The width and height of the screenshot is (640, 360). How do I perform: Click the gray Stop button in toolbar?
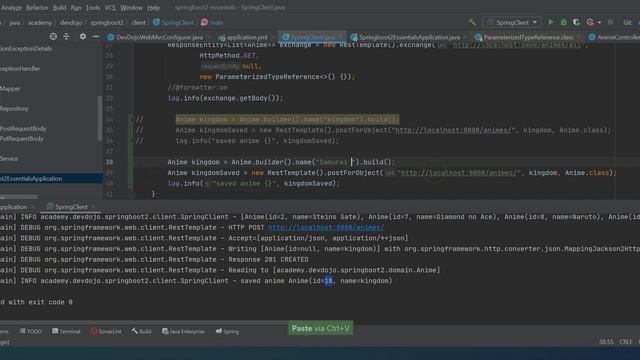(x=610, y=22)
